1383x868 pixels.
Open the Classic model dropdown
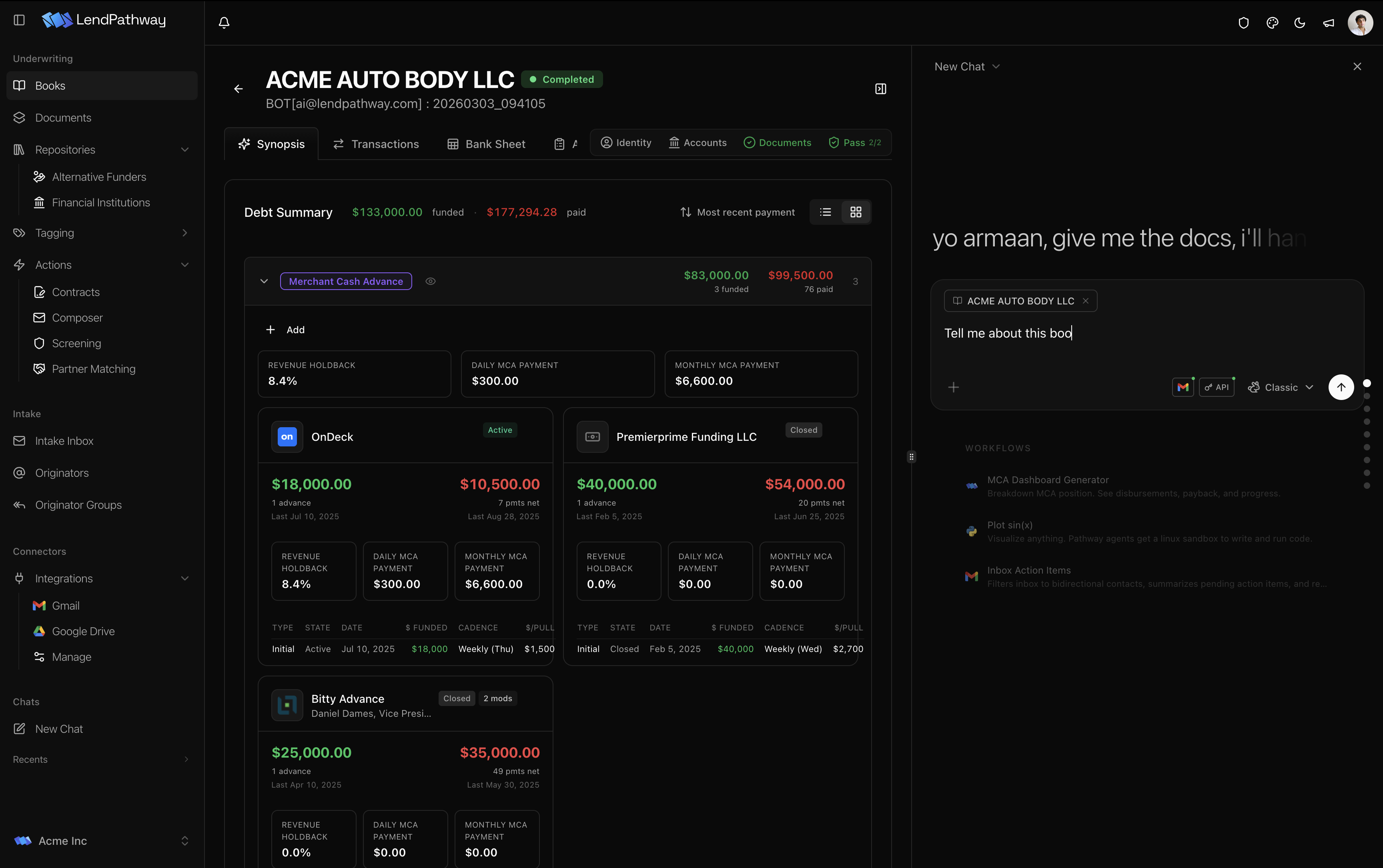coord(1280,388)
